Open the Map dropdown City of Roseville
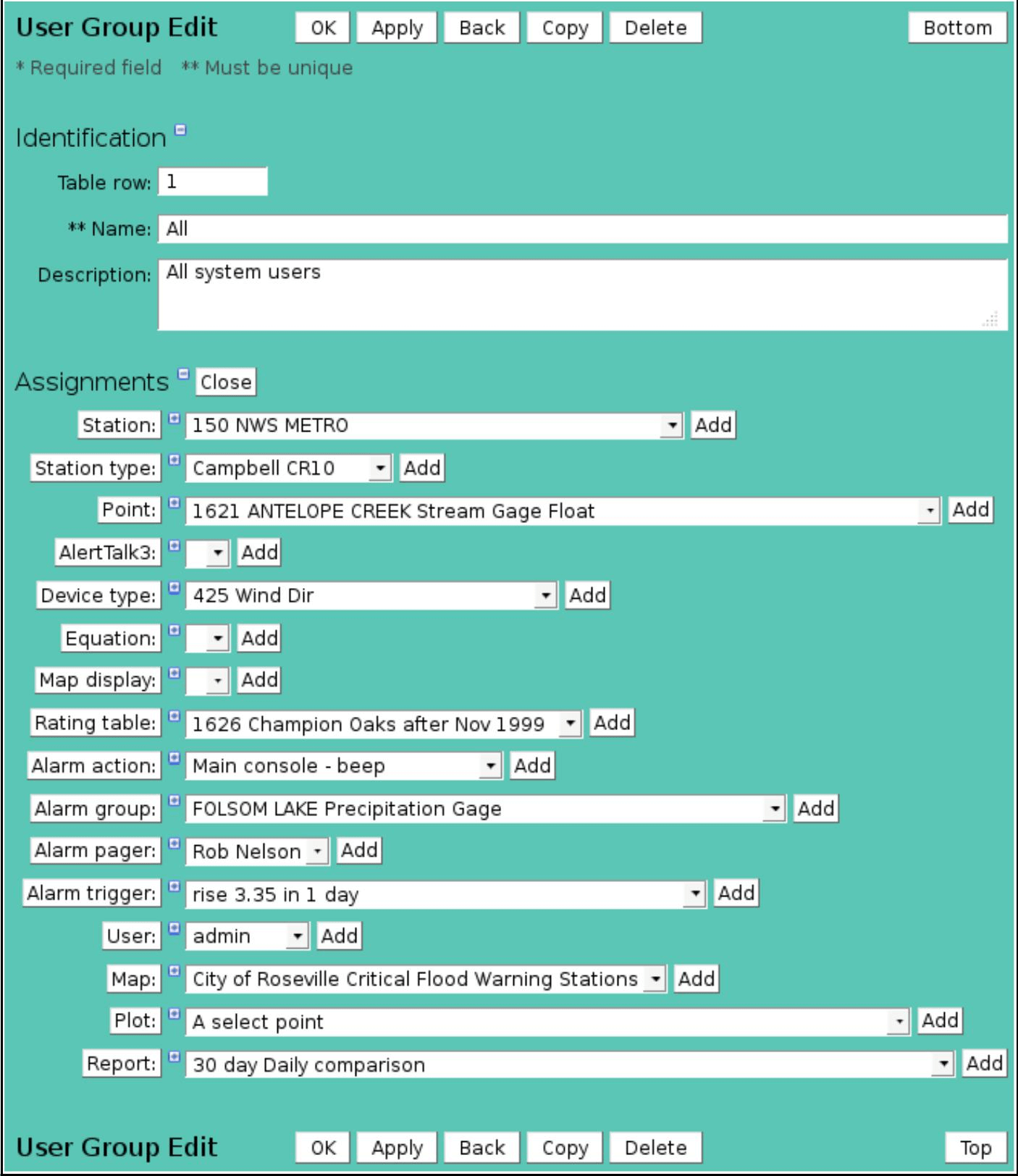The image size is (1018, 1176). 426,979
